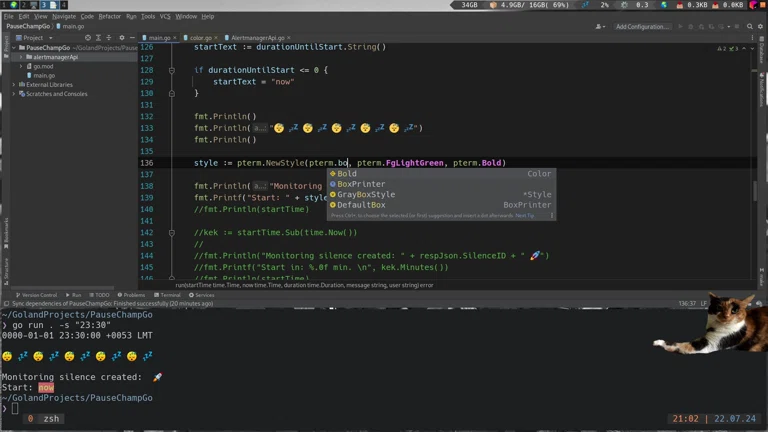Click the Expand All icon in Project panel

tap(98, 38)
